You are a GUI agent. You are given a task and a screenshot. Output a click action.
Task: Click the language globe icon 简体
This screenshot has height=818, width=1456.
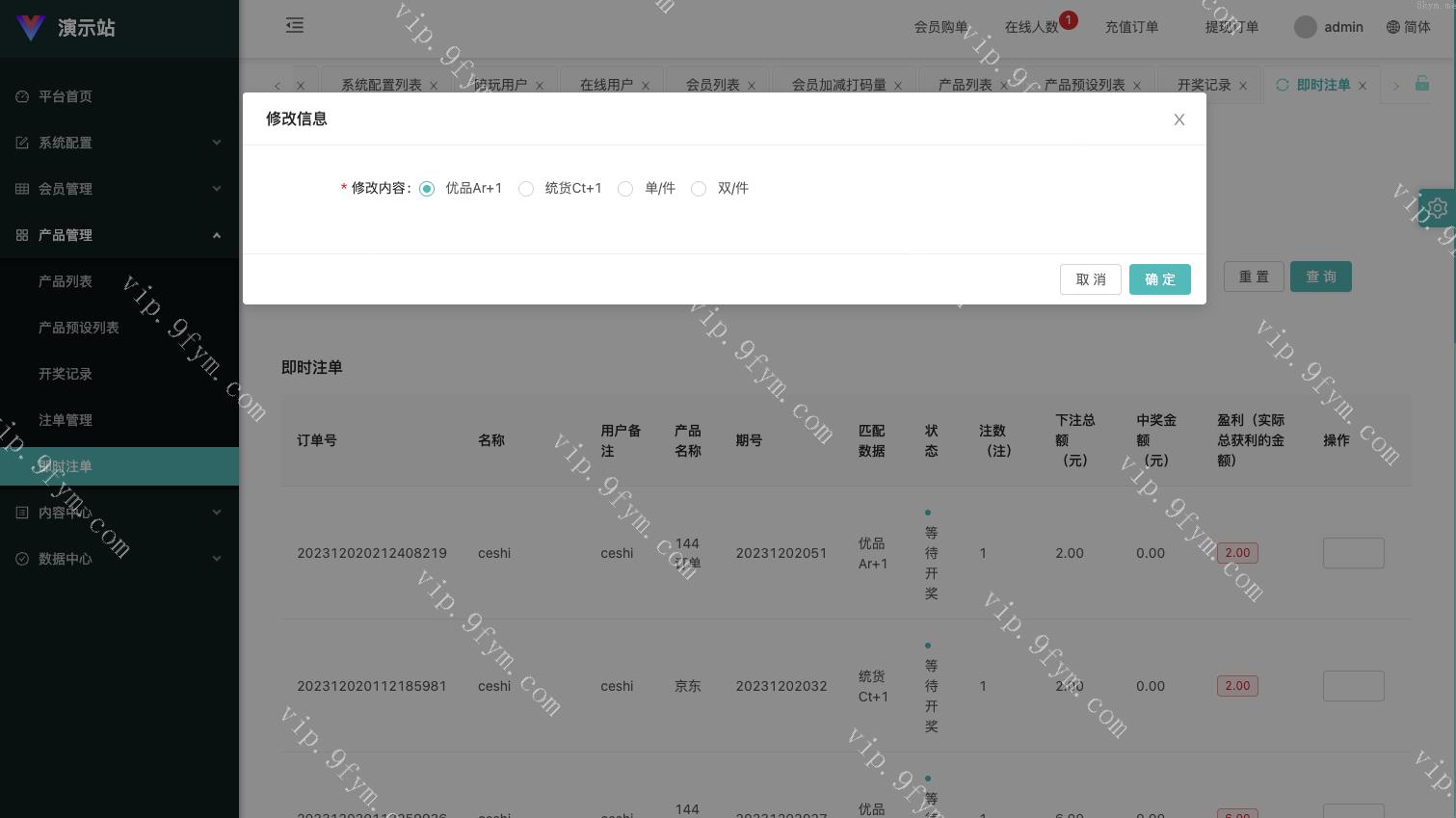[1393, 27]
